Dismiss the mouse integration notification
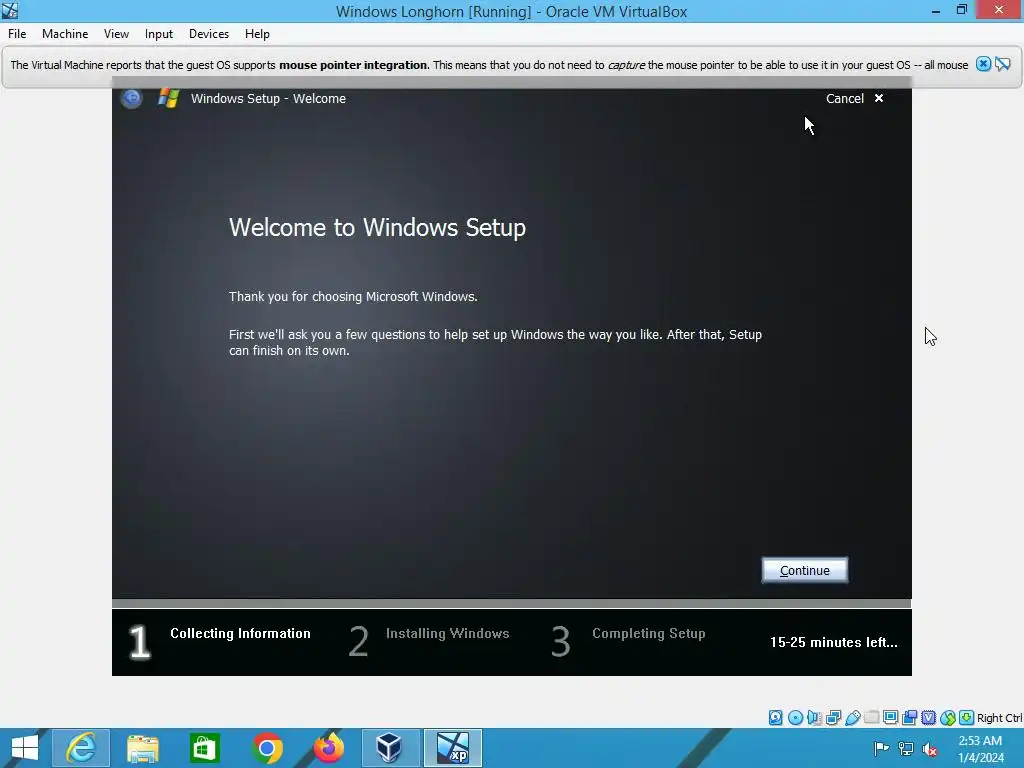The width and height of the screenshot is (1024, 768). coord(983,64)
